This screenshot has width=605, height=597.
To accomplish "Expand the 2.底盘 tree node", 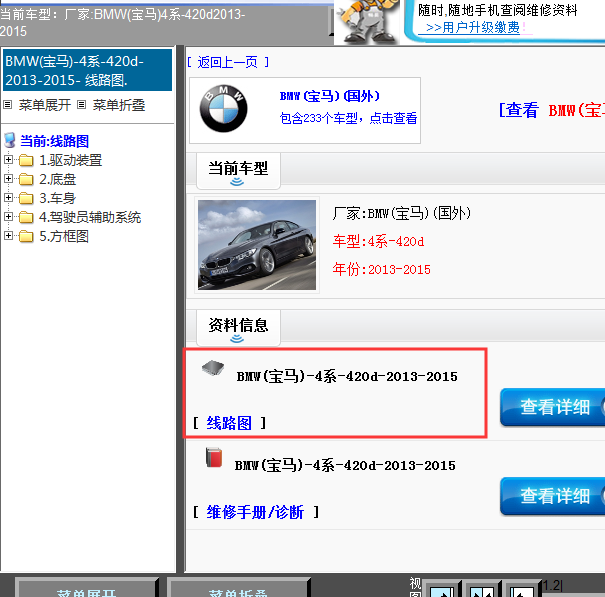I will pos(8,178).
